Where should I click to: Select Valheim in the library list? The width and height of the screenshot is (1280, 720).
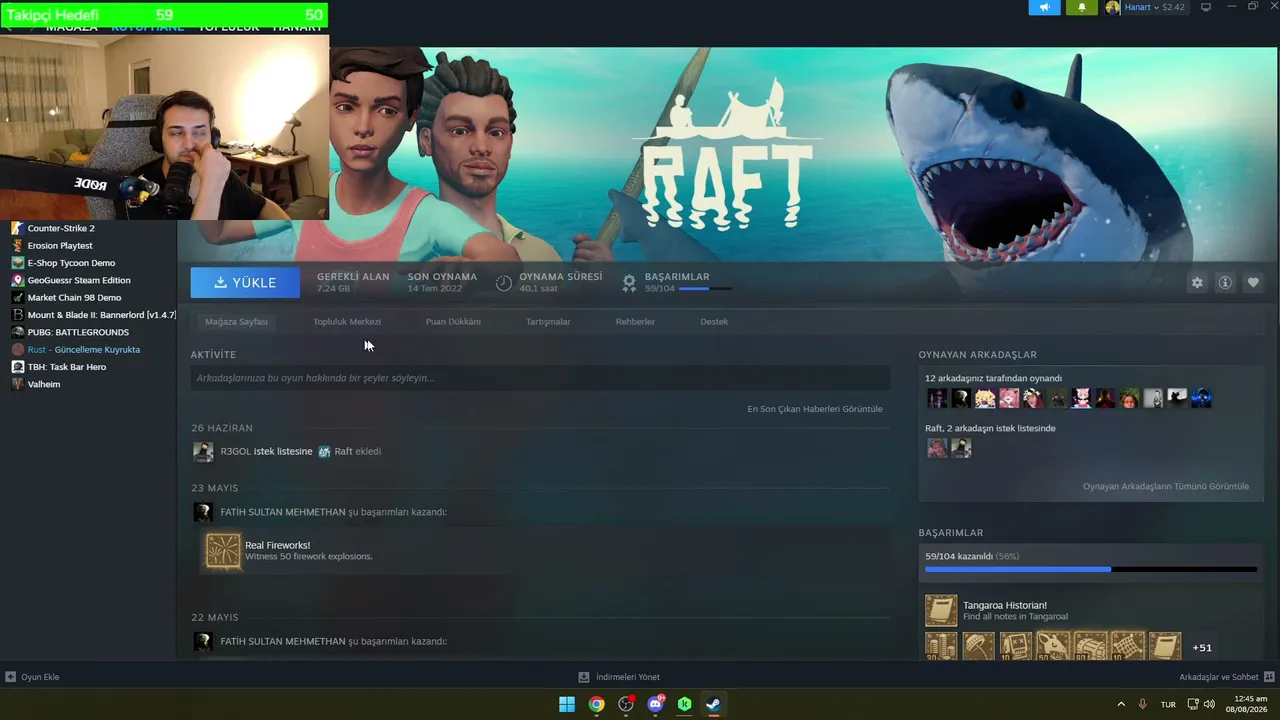click(44, 384)
